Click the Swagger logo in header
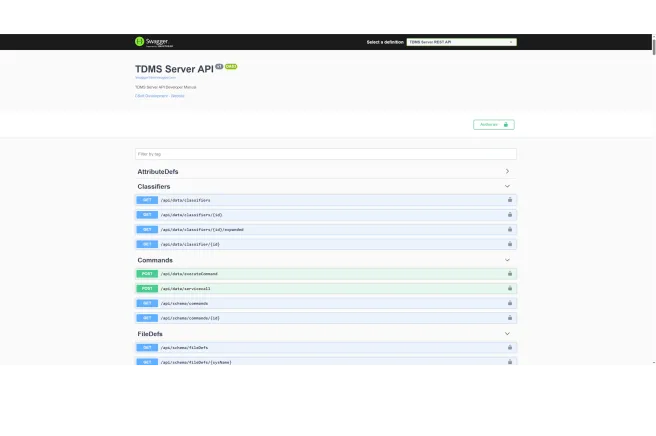Viewport: 656px width, 436px height. pos(154,42)
